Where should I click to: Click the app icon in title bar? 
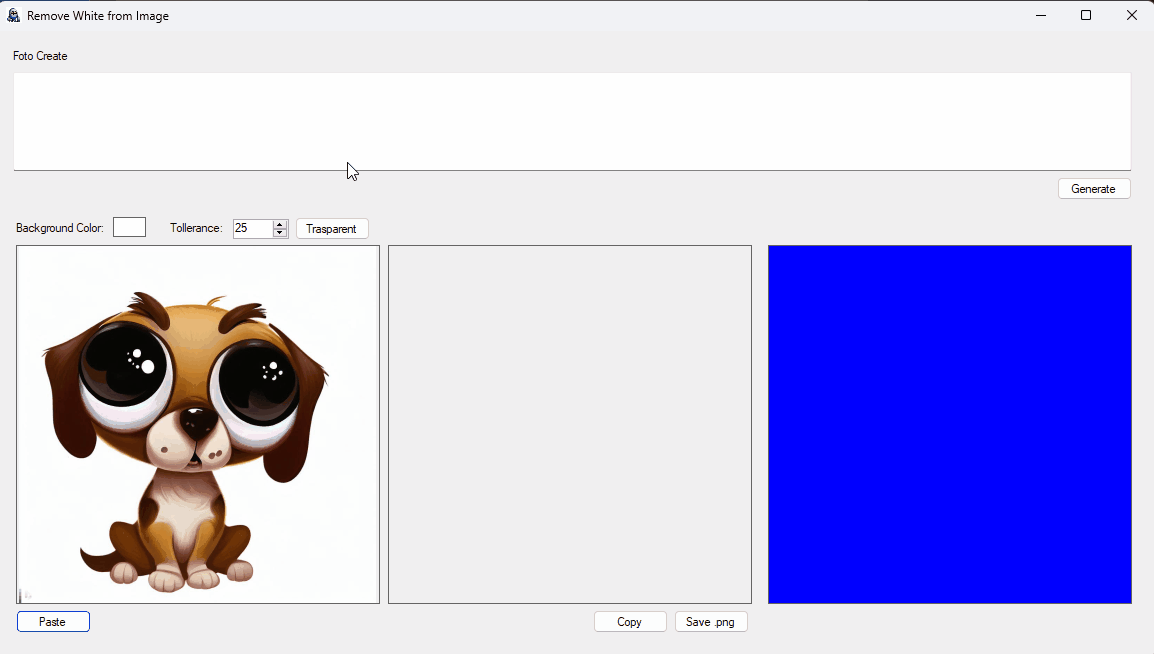click(13, 15)
